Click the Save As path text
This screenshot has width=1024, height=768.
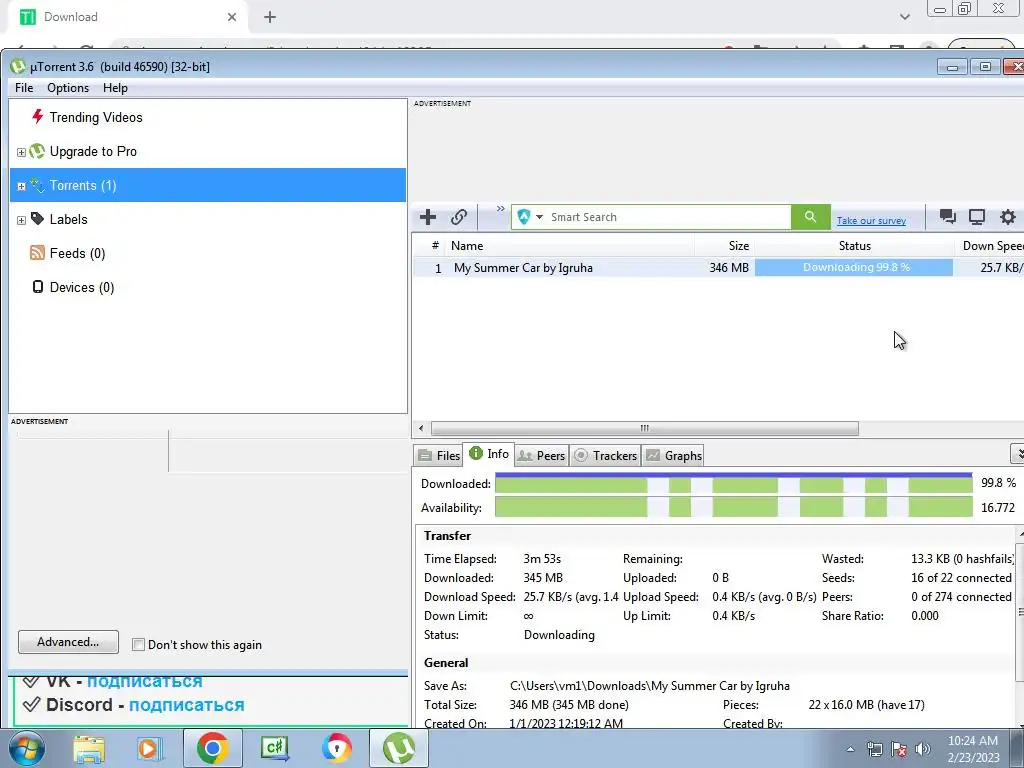click(650, 686)
